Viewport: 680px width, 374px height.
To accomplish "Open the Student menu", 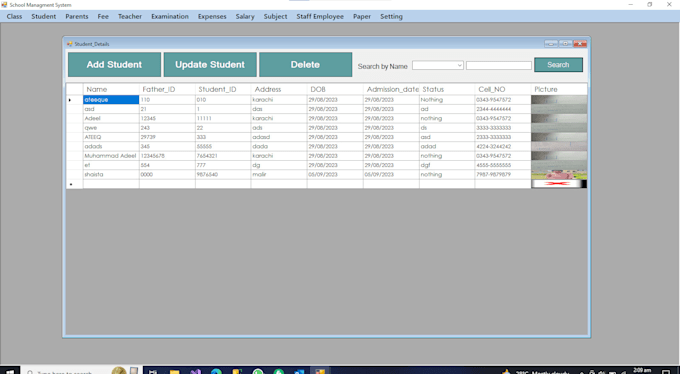I will click(x=43, y=16).
